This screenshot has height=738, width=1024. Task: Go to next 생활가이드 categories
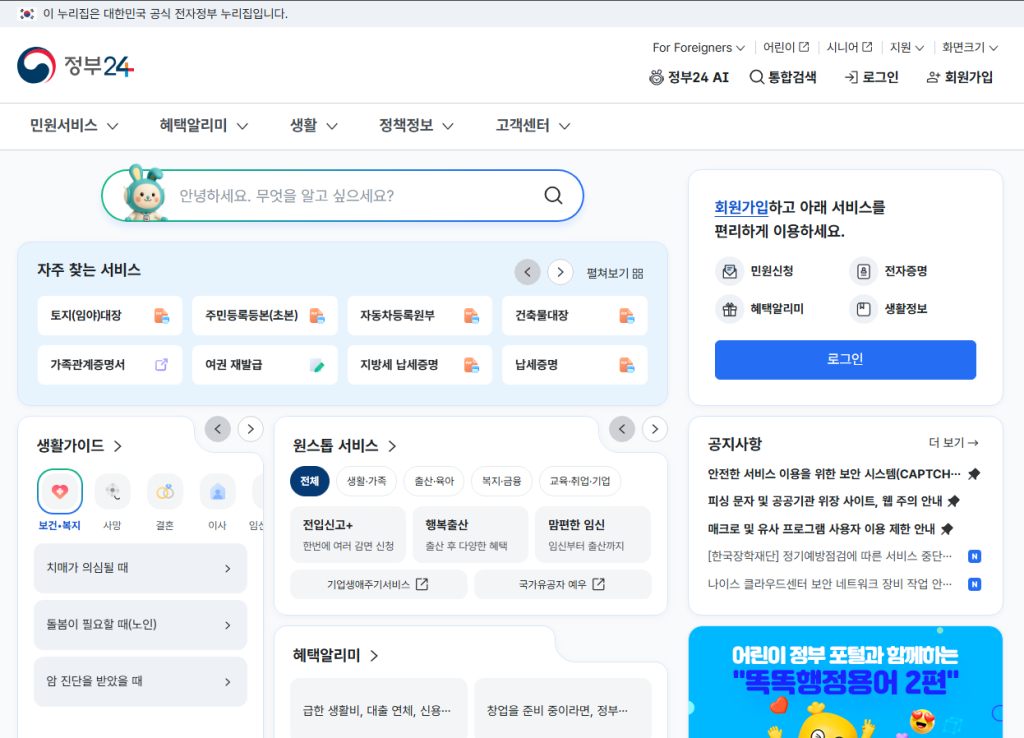coord(250,429)
